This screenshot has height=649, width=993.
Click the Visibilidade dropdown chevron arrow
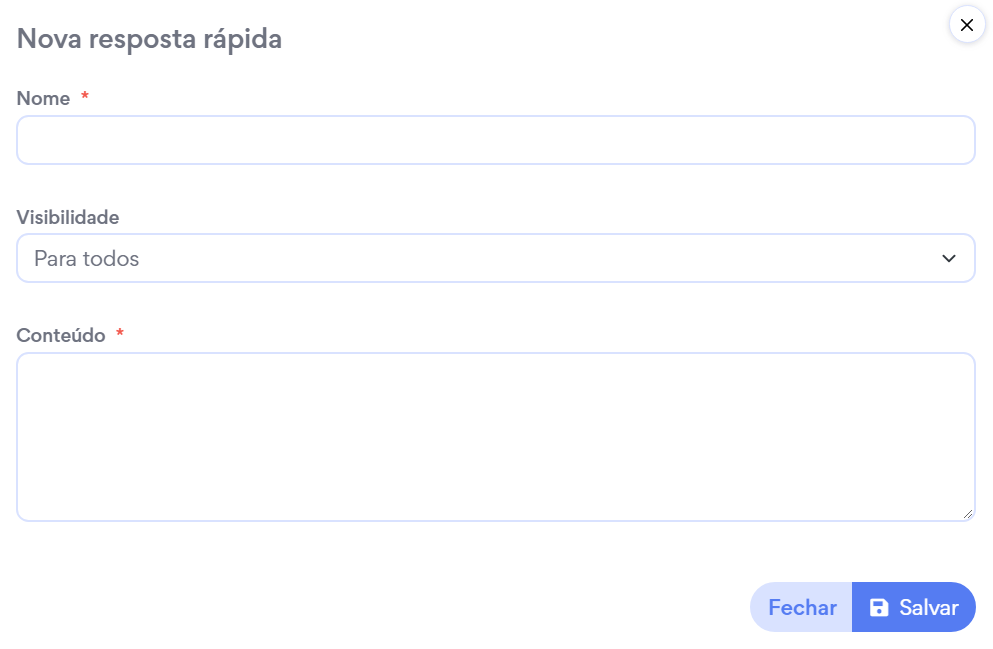point(949,259)
